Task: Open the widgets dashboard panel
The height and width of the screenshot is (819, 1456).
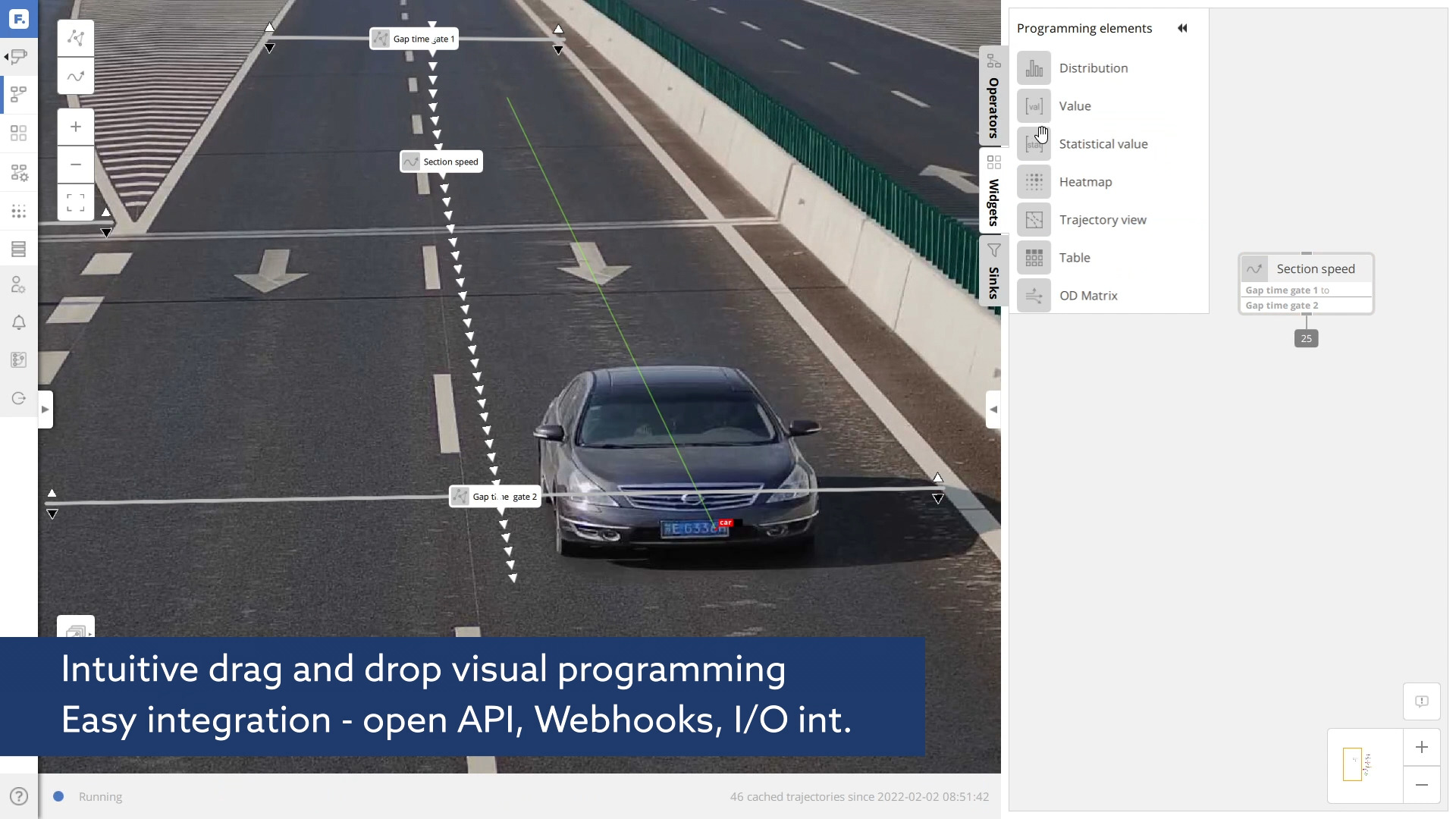Action: [18, 133]
